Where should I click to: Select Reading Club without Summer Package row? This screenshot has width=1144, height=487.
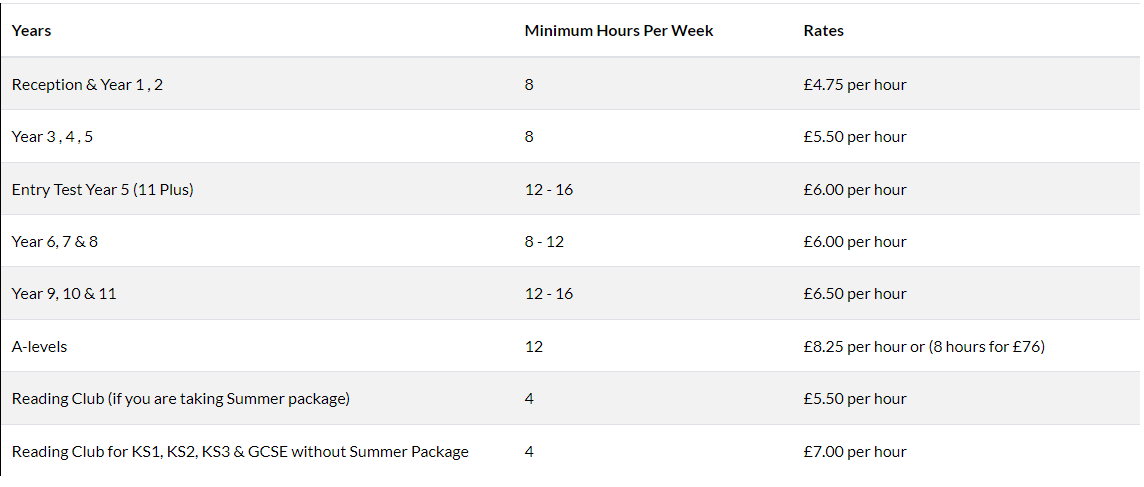point(240,452)
